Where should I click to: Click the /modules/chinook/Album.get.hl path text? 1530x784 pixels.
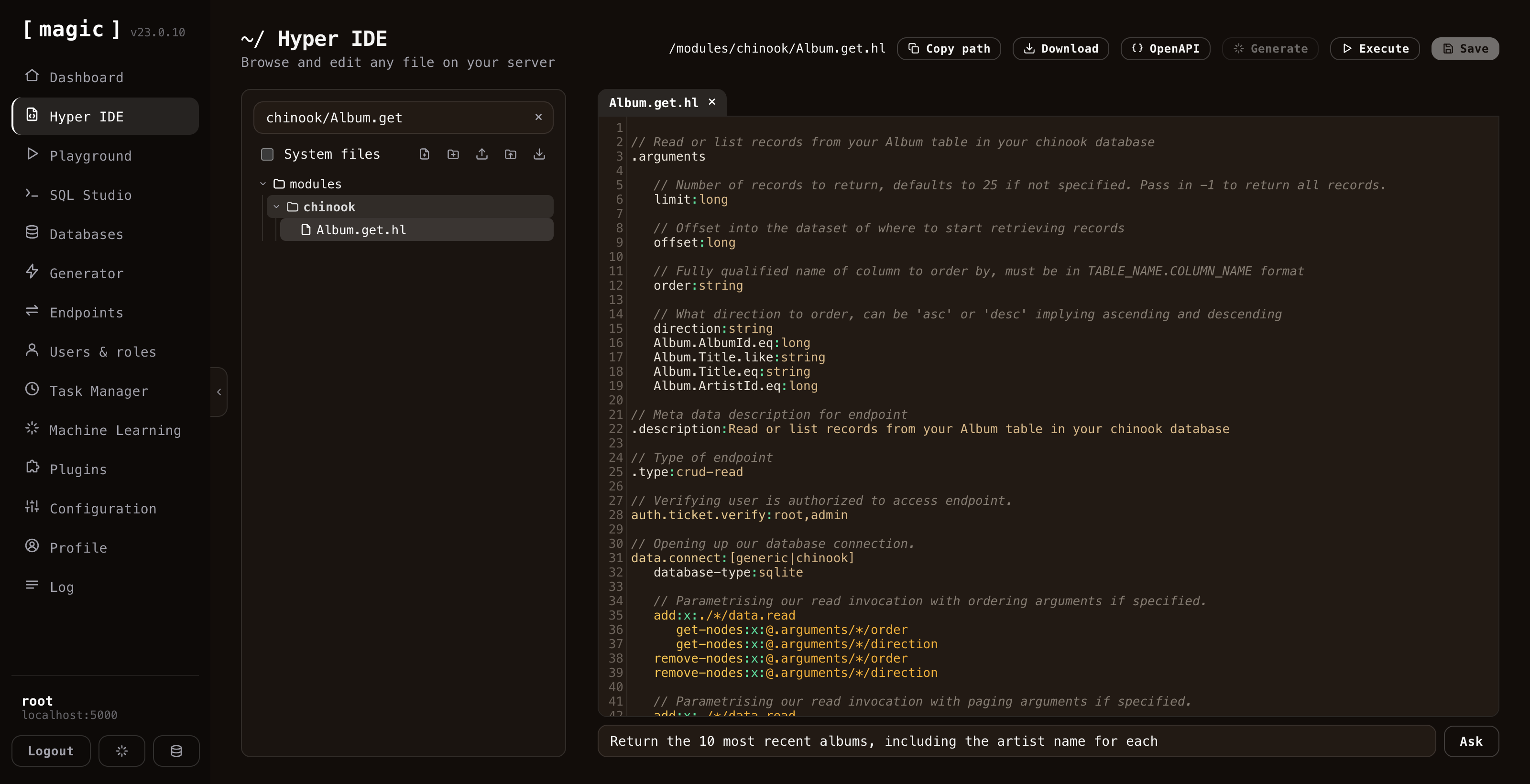(777, 49)
